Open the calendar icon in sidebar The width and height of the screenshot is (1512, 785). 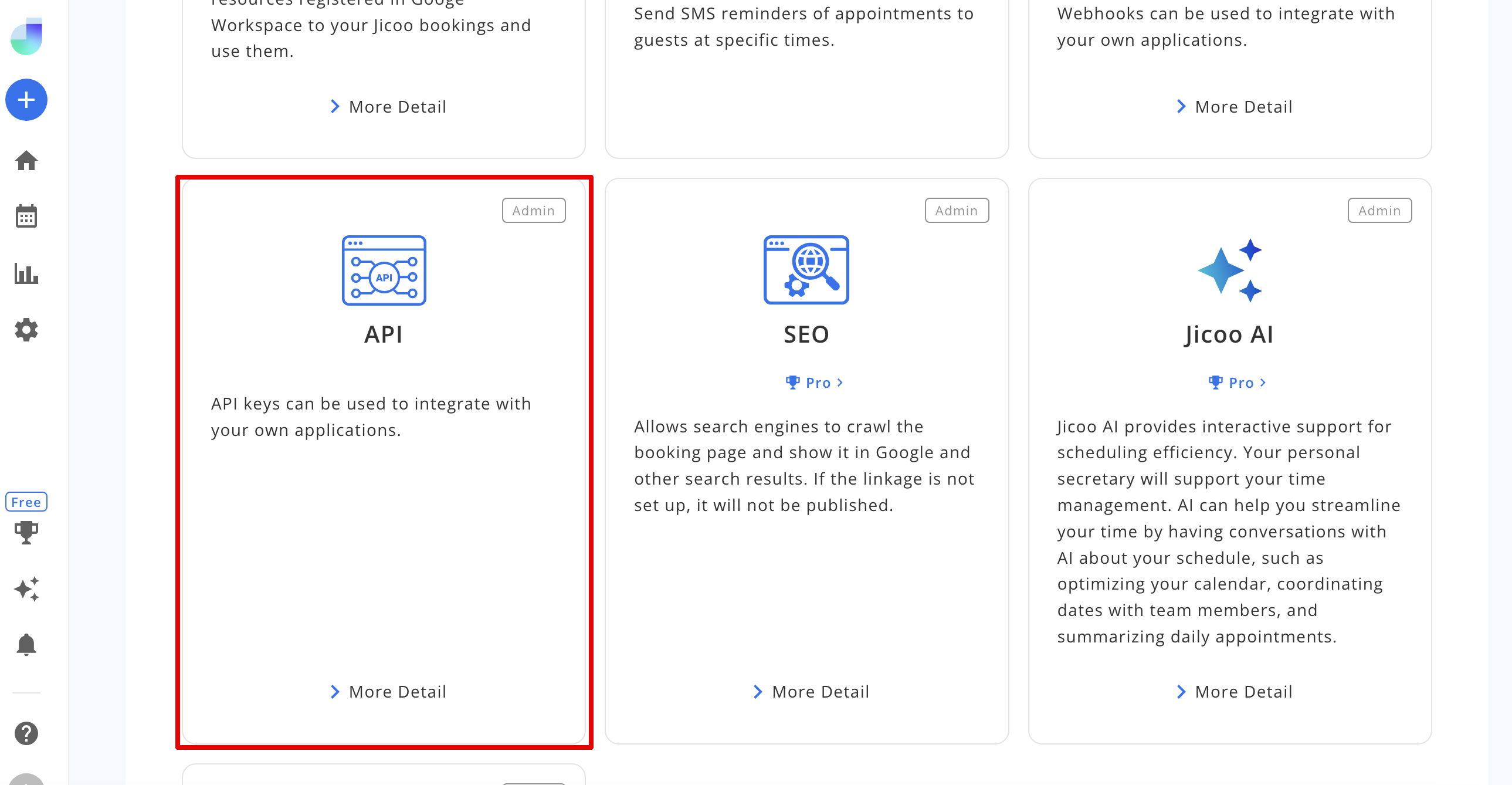pos(26,216)
